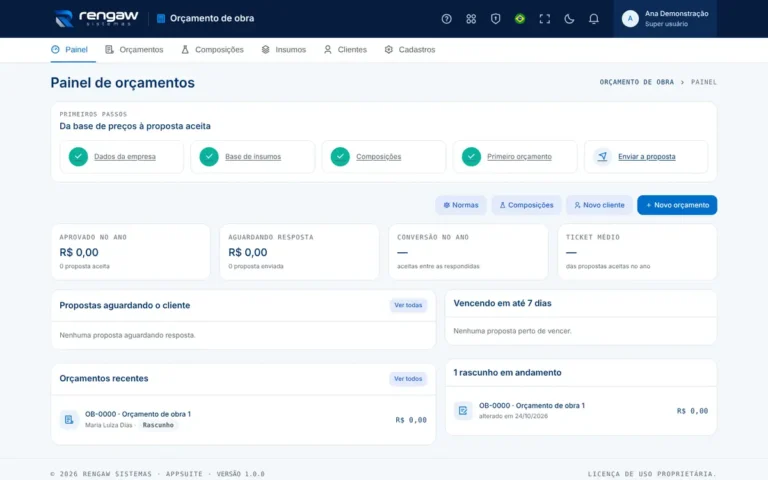Screen dimensions: 768x480
Task: Open the Composições tab
Action: point(212,49)
